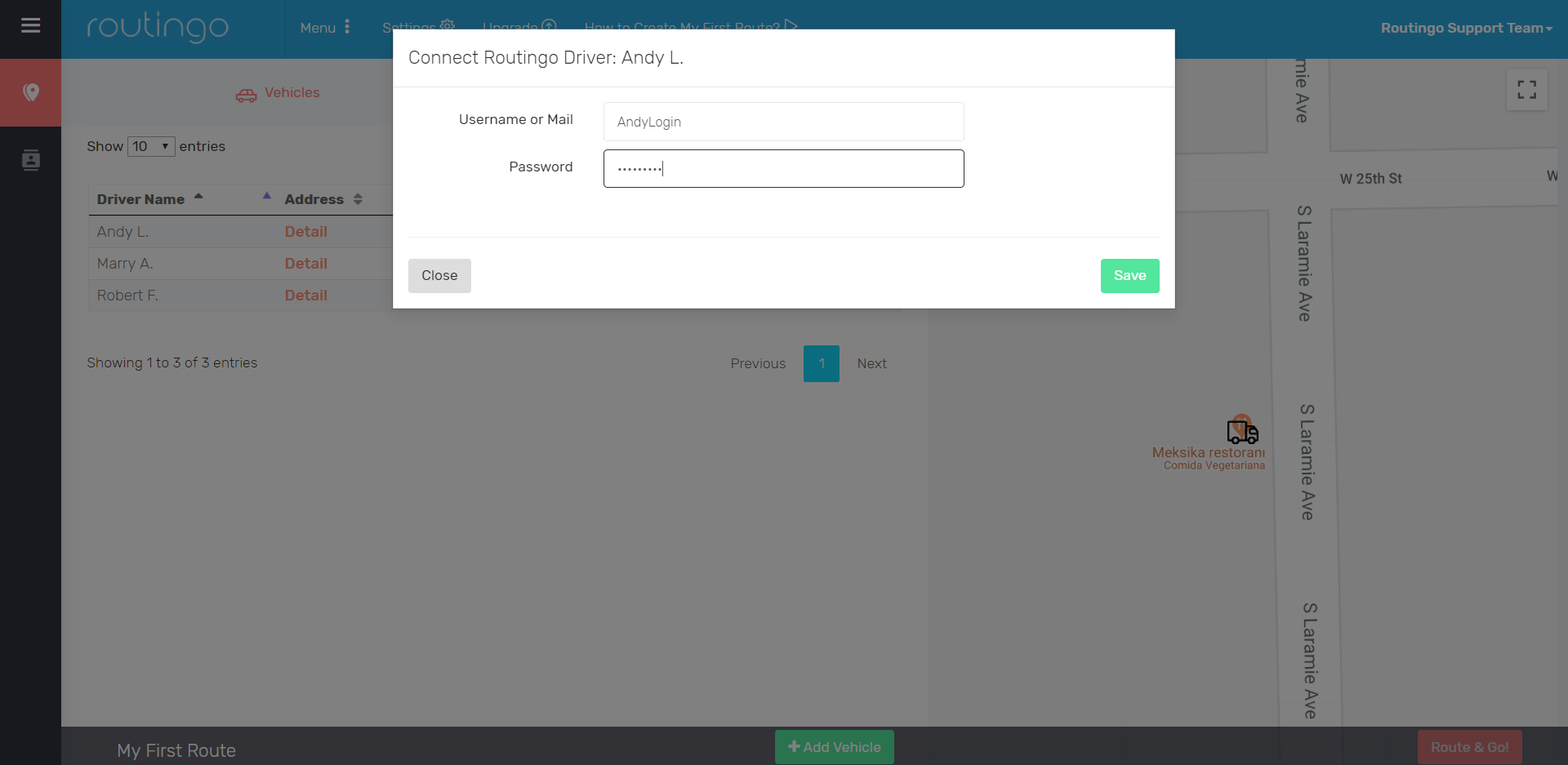Click the Address column header text
Viewport: 1568px width, 765px height.
314,199
